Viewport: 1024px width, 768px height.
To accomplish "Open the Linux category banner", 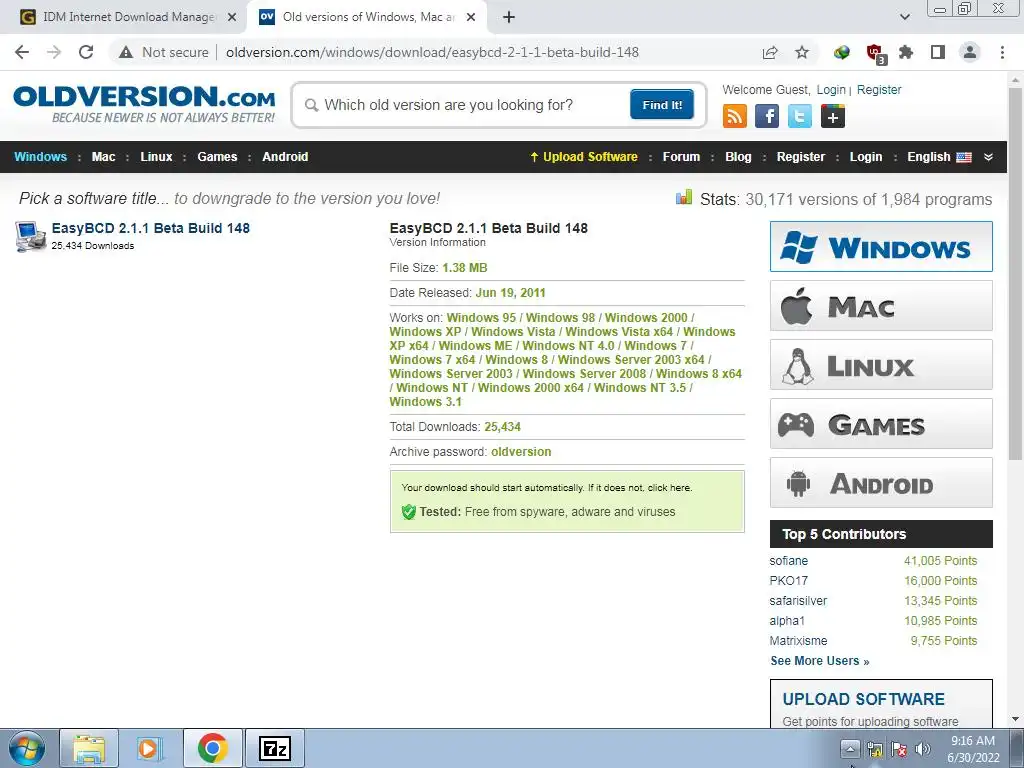I will (881, 364).
